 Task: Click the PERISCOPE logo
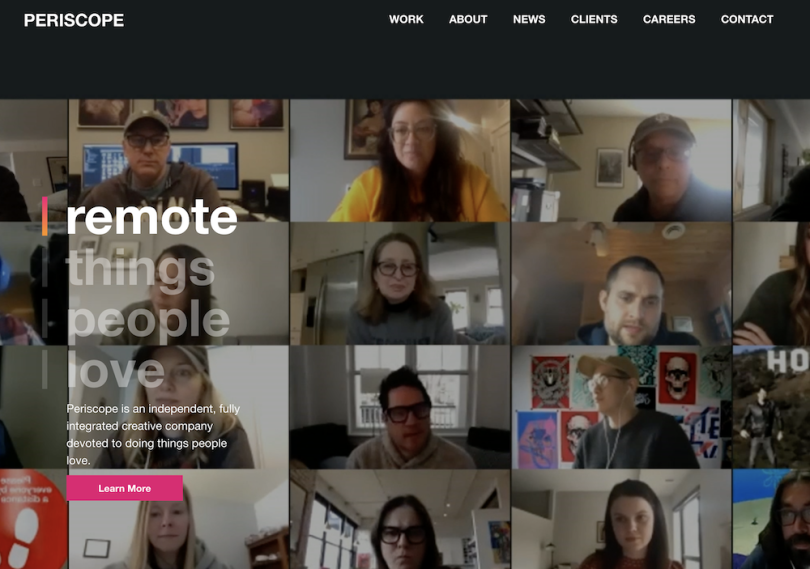coord(74,20)
